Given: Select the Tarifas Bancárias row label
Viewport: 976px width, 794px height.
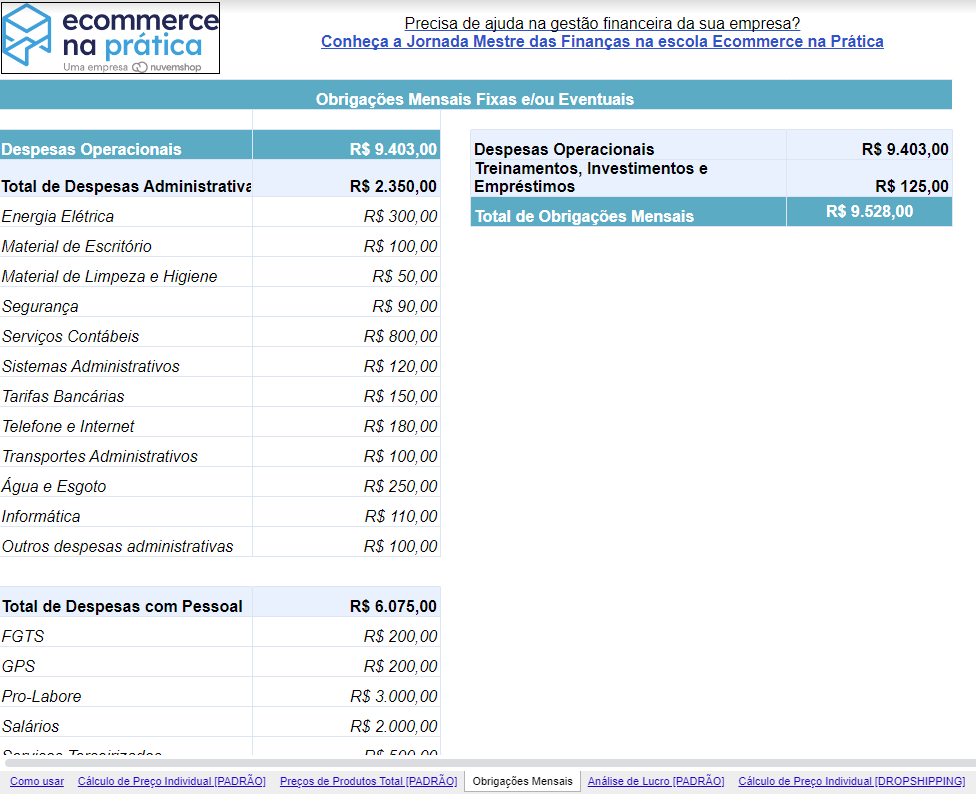Looking at the screenshot, I should [x=126, y=391].
